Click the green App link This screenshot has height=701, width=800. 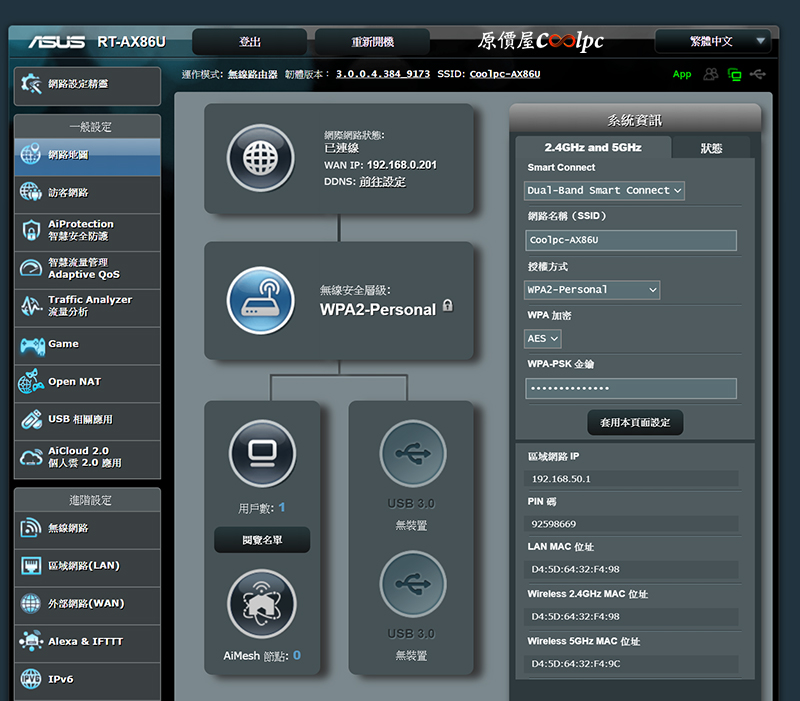coord(682,74)
